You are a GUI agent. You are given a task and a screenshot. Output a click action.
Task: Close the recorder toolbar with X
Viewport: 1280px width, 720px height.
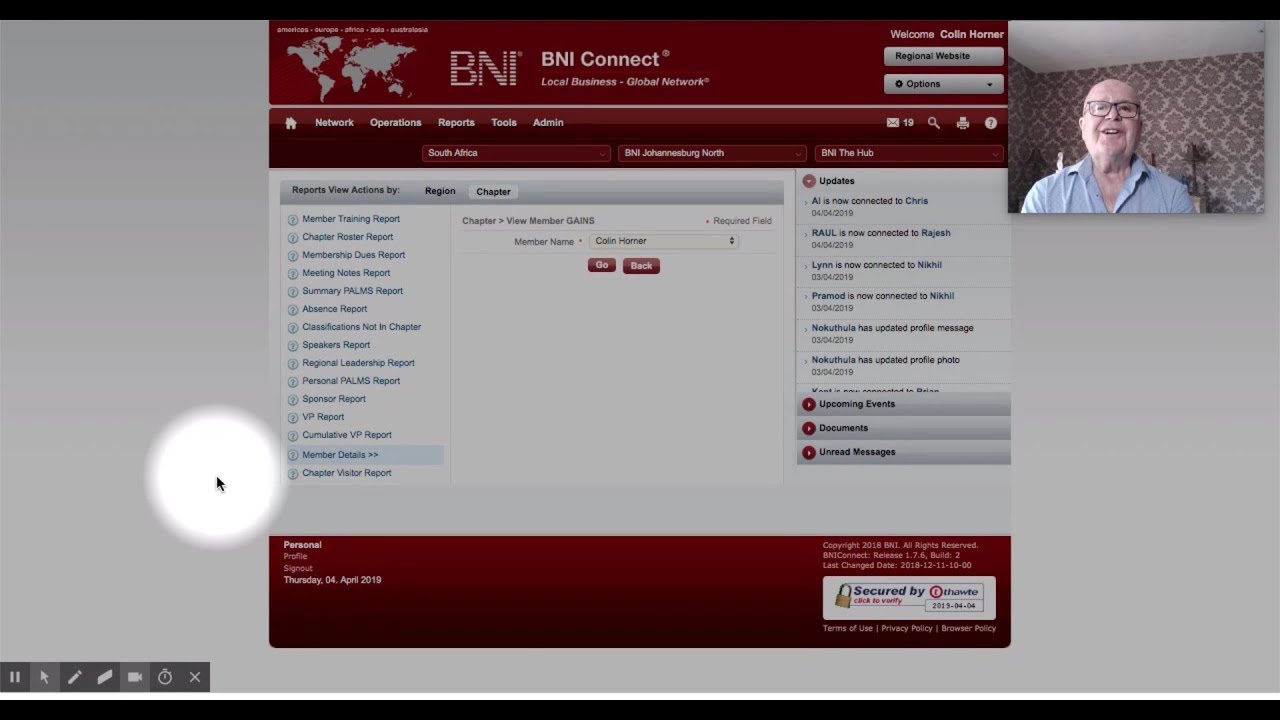coord(195,677)
